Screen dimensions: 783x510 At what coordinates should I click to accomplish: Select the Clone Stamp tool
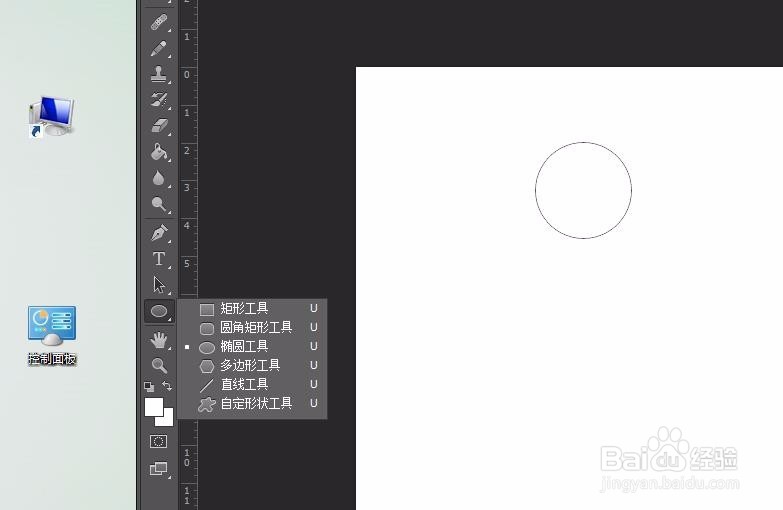pyautogui.click(x=159, y=74)
